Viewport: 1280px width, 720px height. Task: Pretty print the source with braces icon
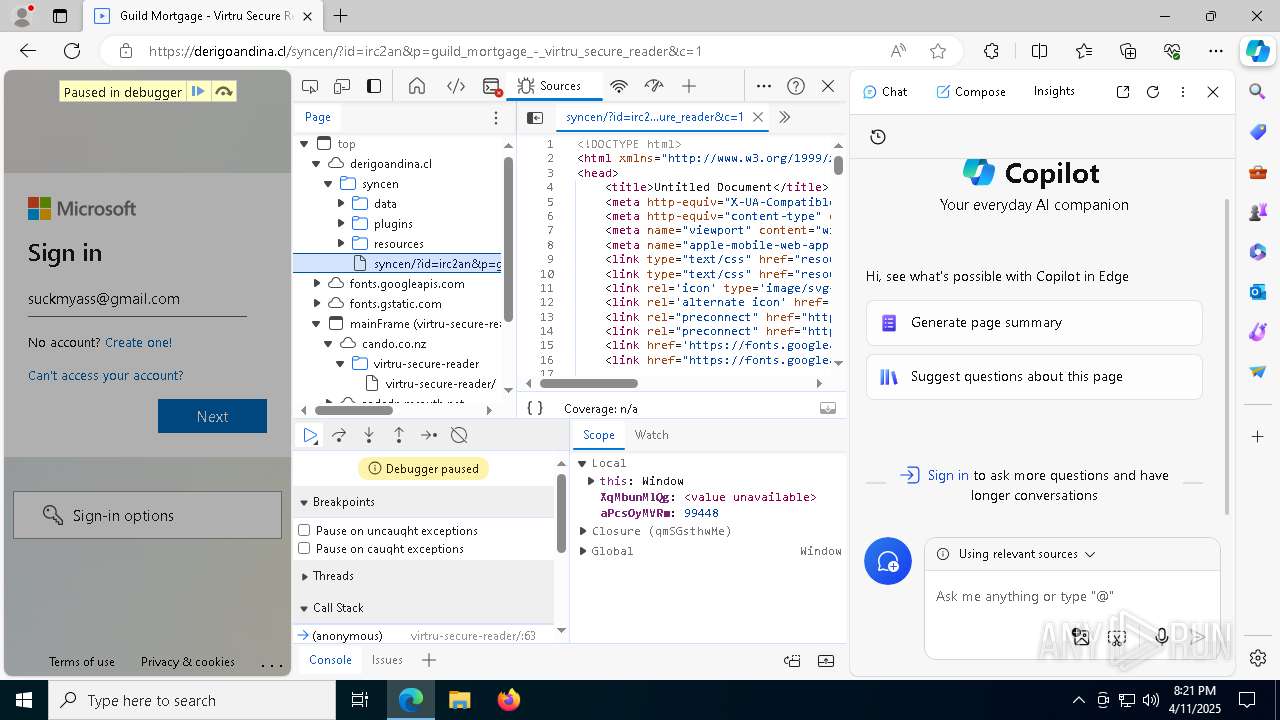point(535,408)
